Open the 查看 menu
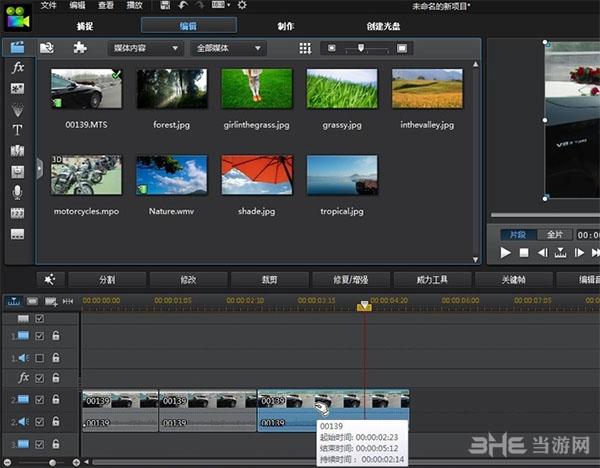 [106, 5]
